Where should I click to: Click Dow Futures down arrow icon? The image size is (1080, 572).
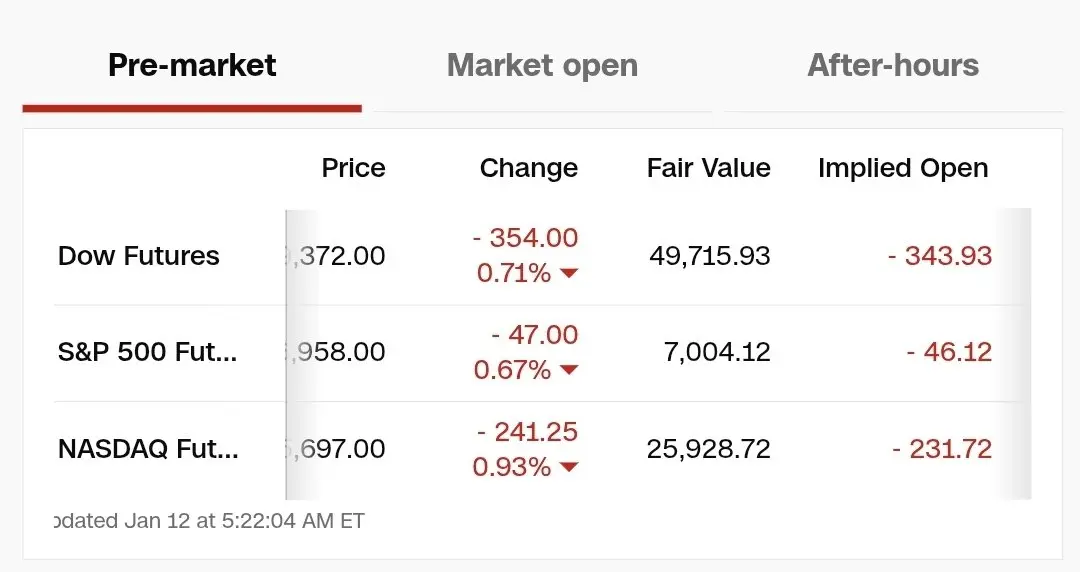(x=569, y=274)
